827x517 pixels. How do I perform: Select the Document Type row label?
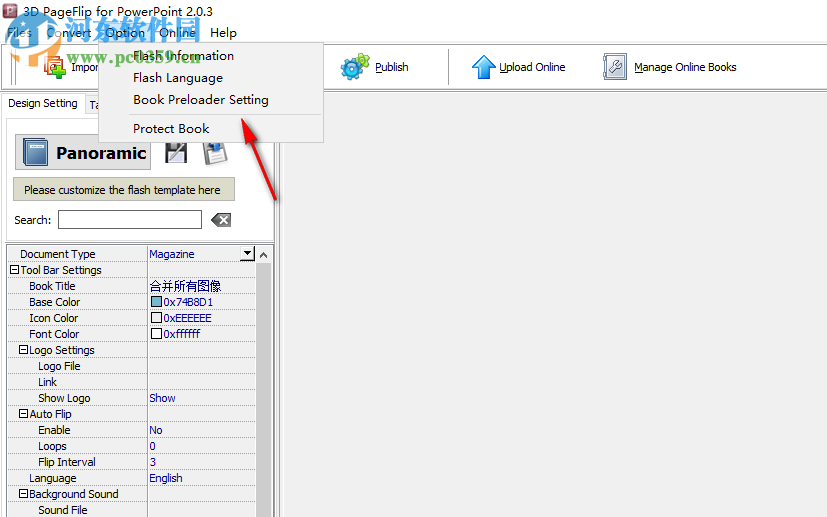coord(57,254)
